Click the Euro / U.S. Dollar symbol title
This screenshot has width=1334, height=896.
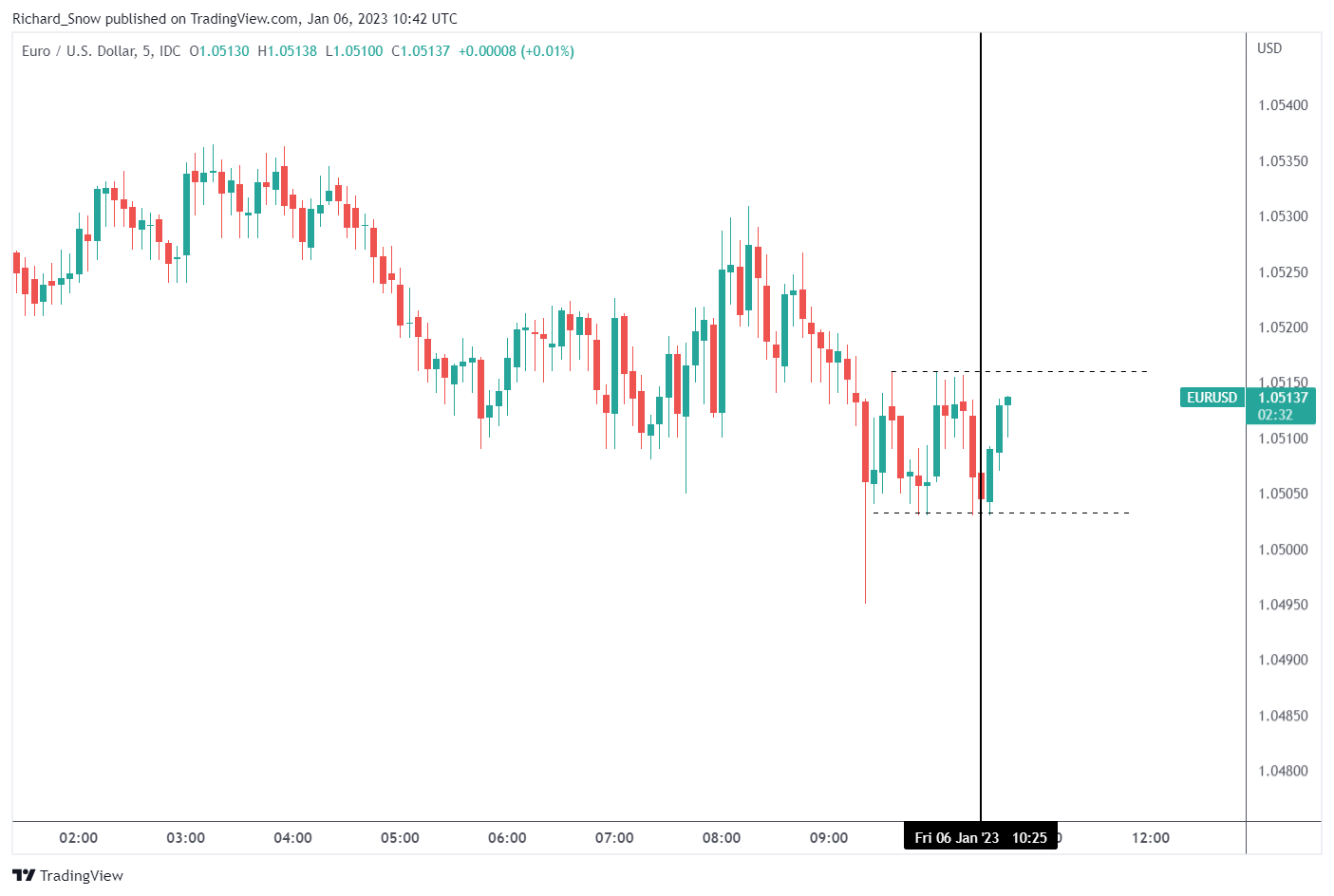pos(79,51)
